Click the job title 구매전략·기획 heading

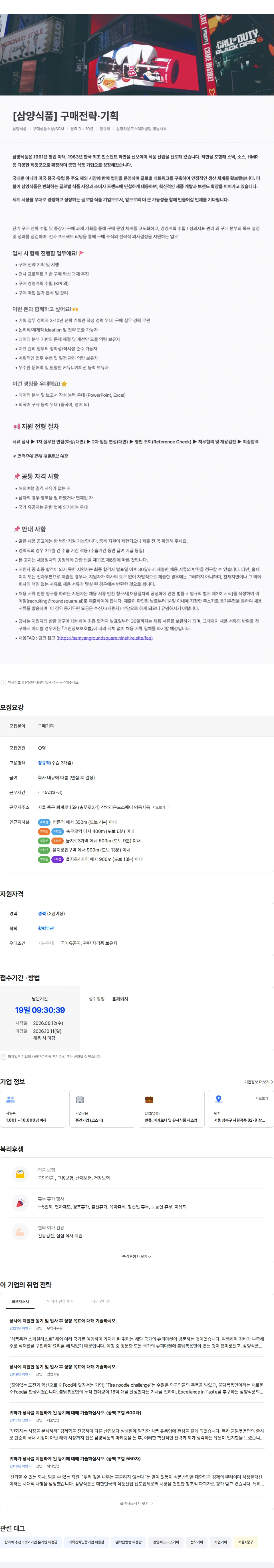click(66, 116)
